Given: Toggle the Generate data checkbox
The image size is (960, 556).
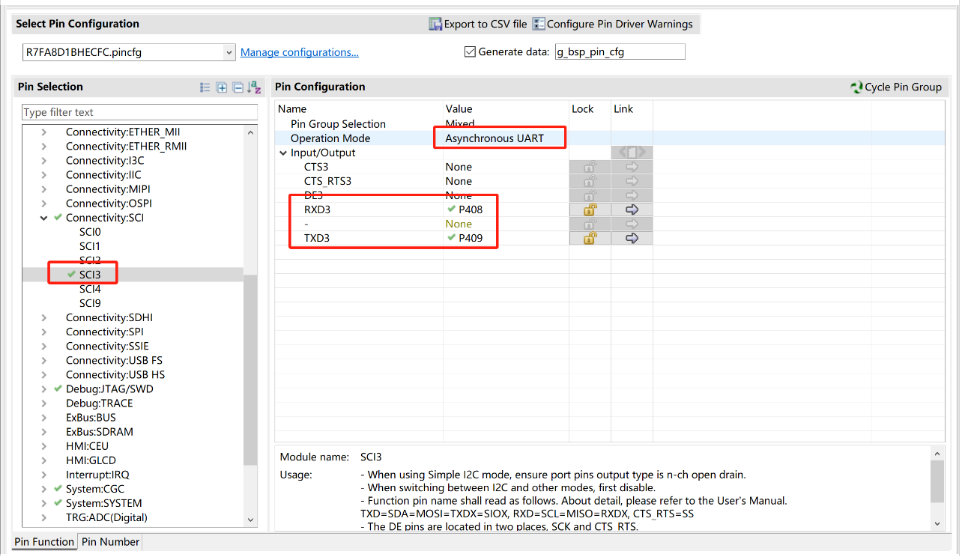Looking at the screenshot, I should tap(470, 51).
